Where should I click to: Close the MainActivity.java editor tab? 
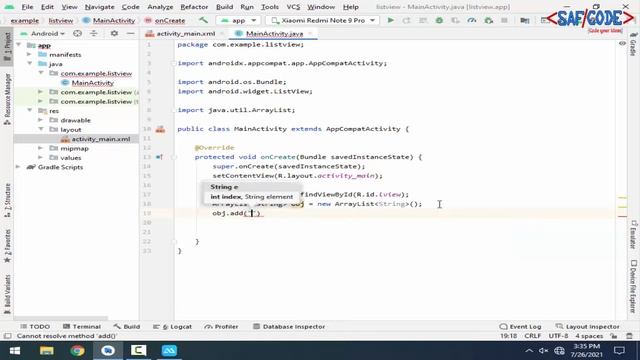pos(310,33)
